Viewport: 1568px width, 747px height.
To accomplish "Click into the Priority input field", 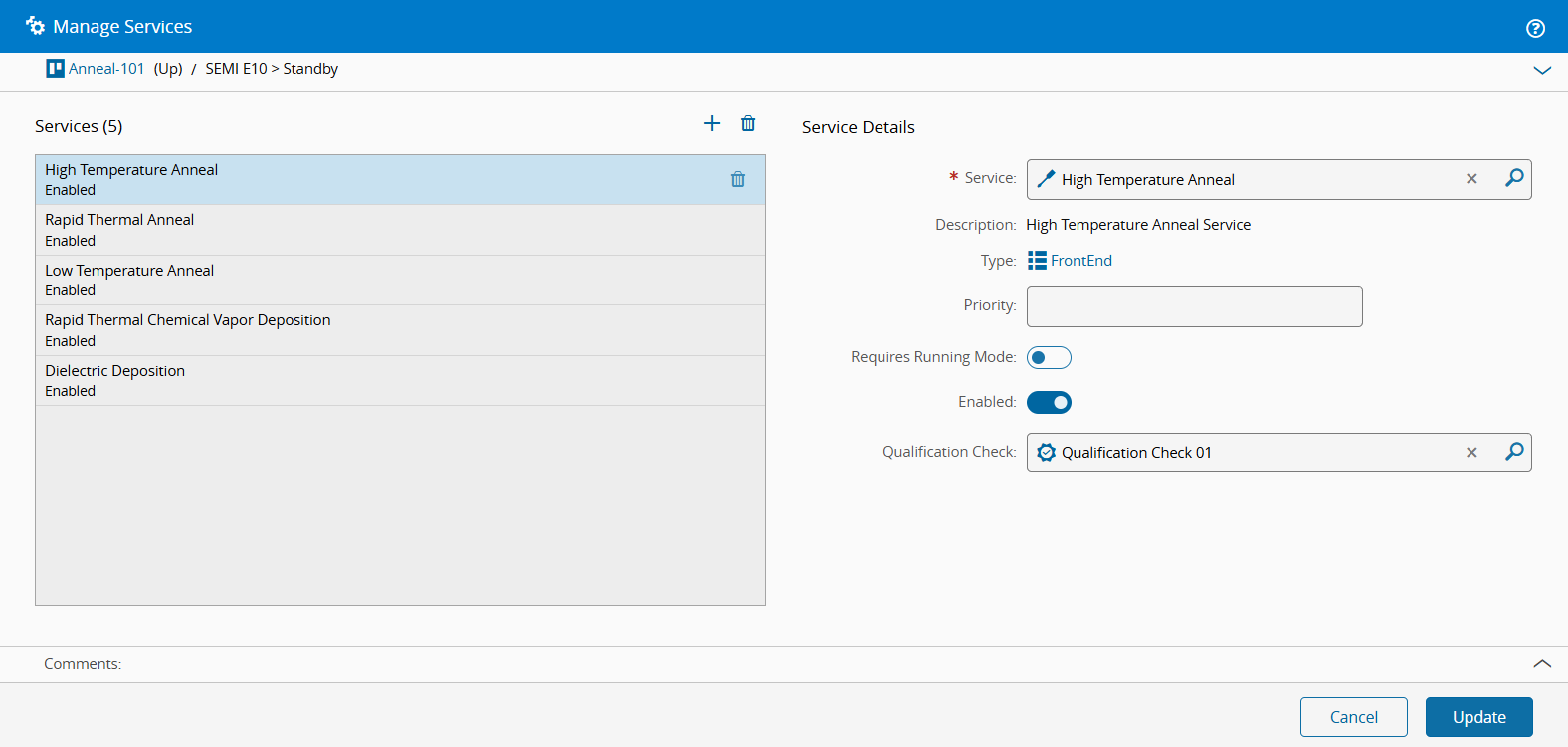I will click(x=1194, y=306).
